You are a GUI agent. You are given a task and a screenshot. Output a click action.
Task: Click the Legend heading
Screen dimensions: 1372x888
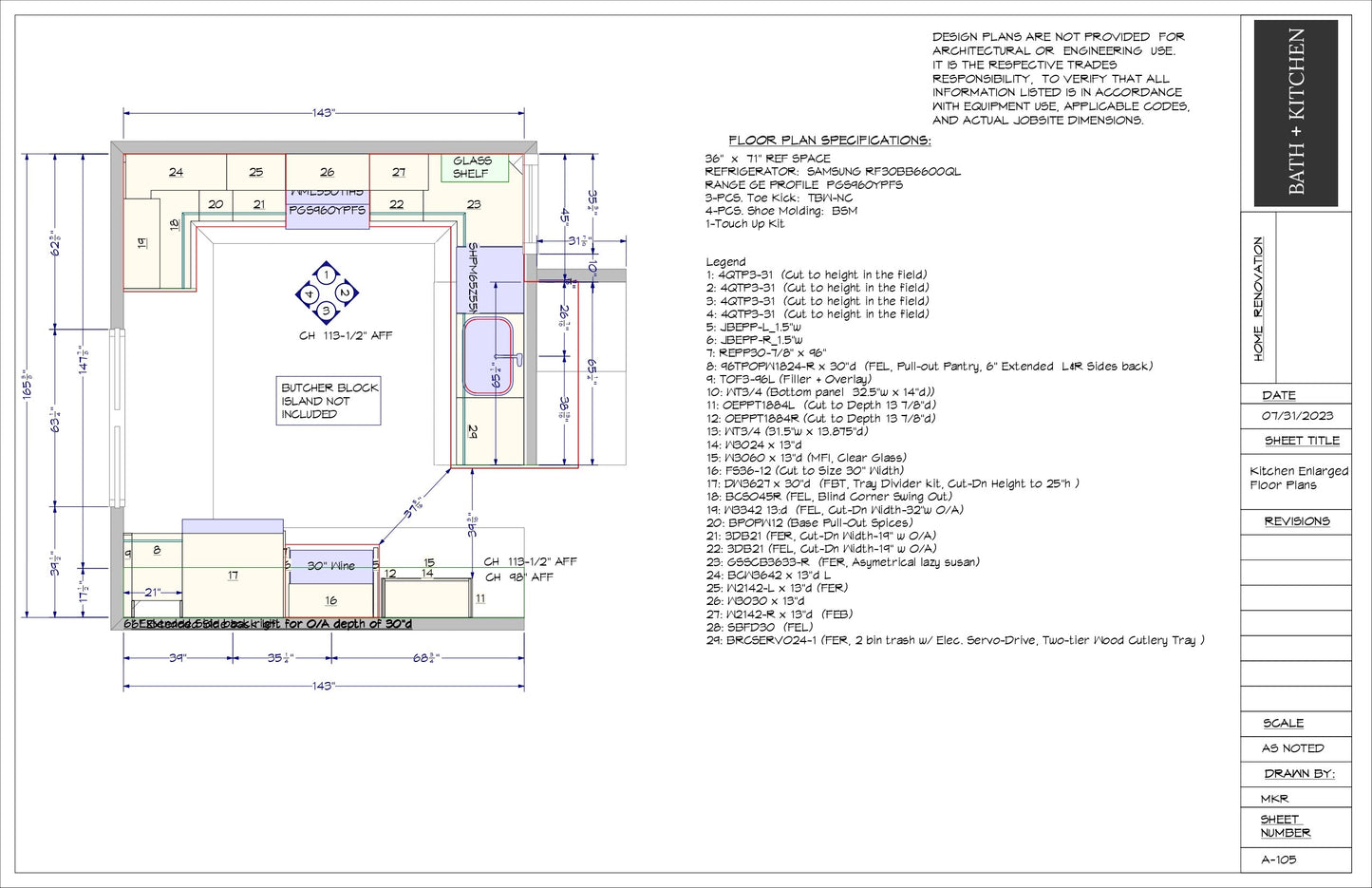coord(725,262)
